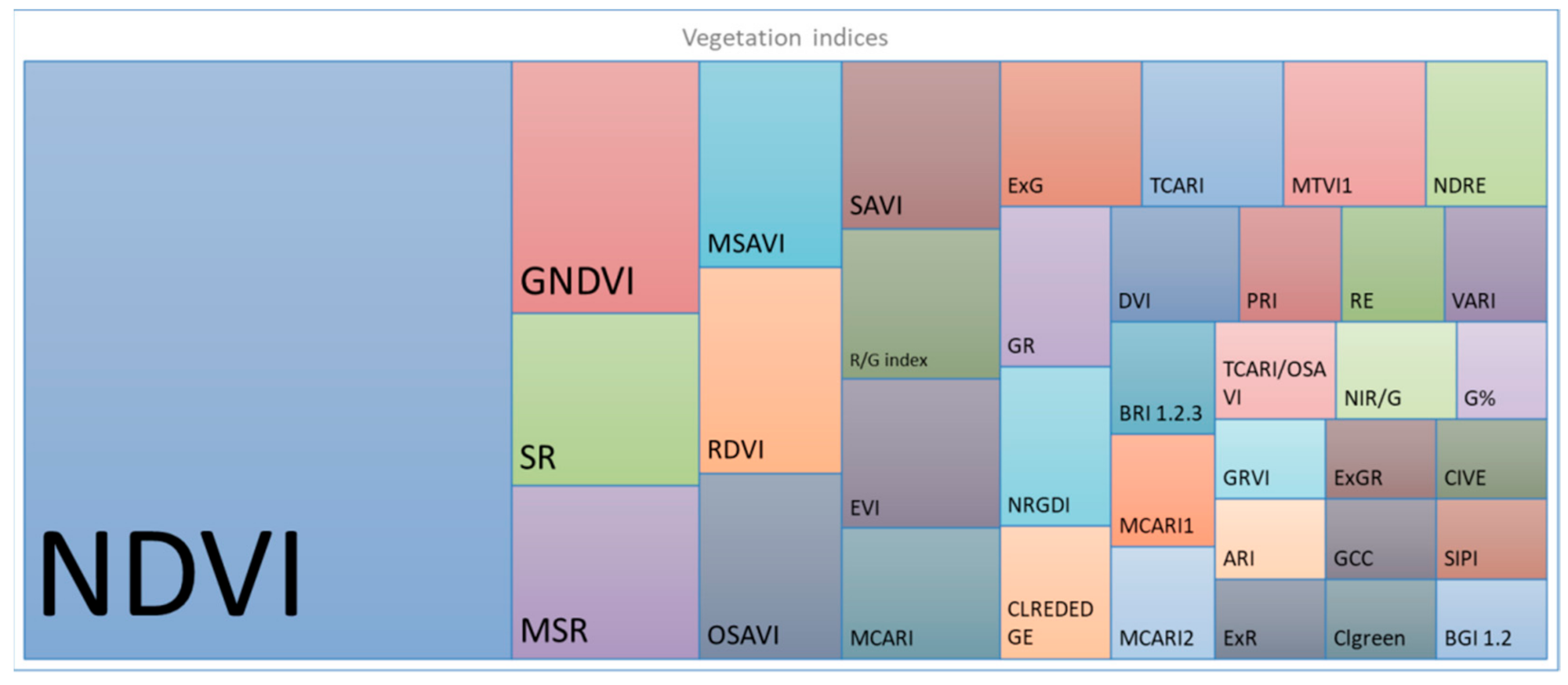
Task: Click the ExG tile
Action: pyautogui.click(x=1070, y=133)
